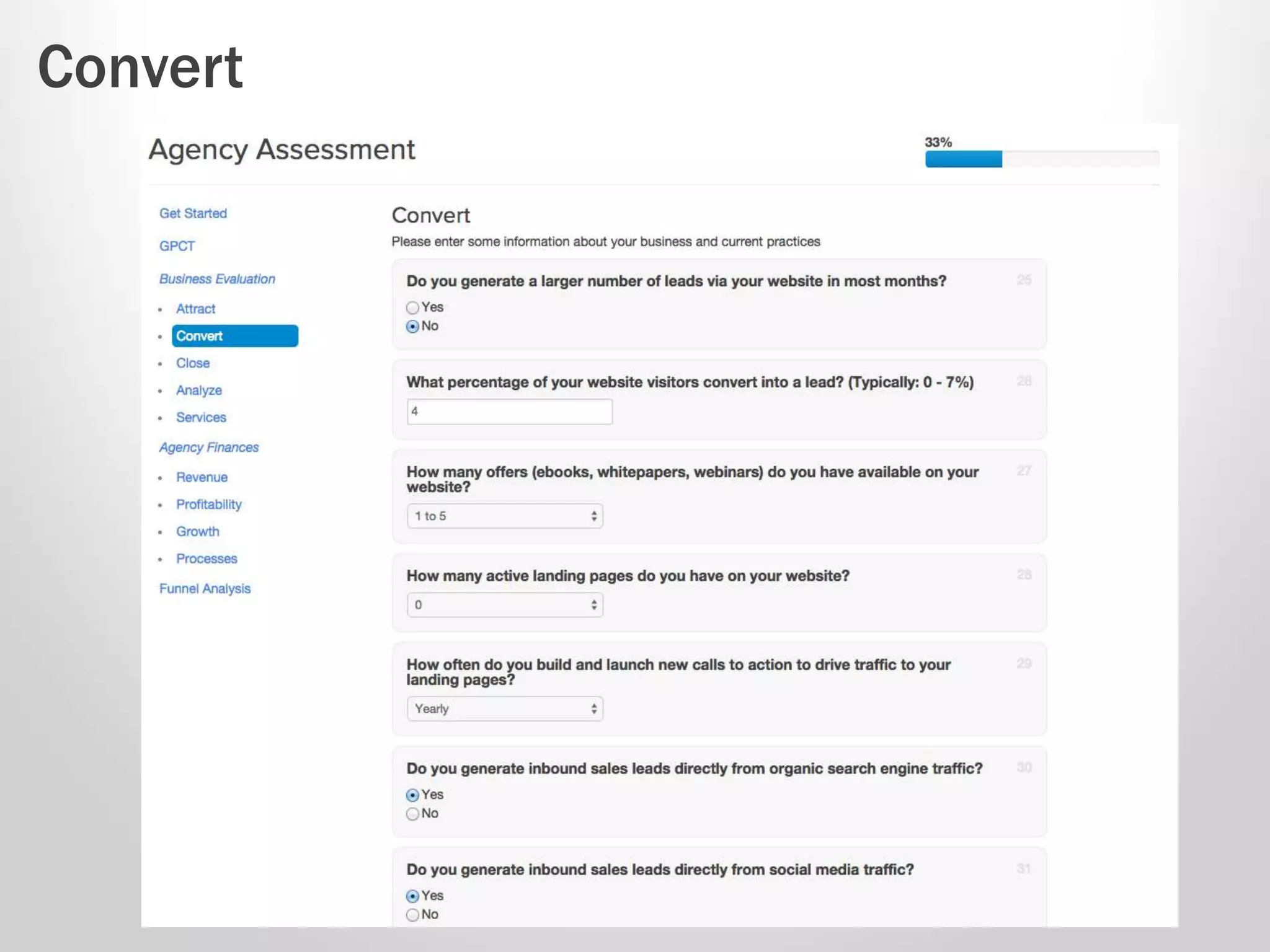Open the Get Started section
The image size is (1270, 952).
193,213
